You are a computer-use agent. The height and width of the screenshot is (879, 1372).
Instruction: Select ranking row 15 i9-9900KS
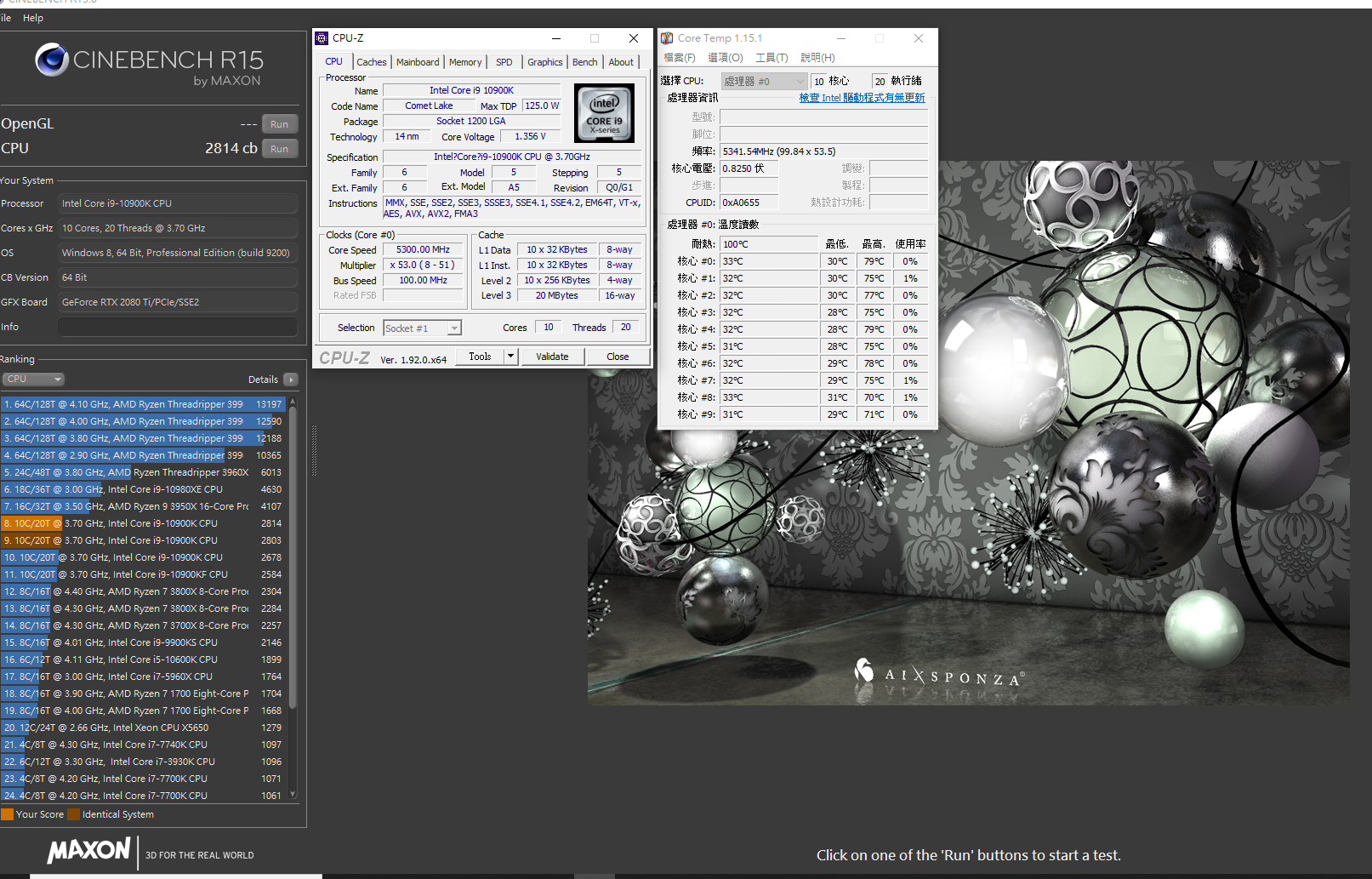pyautogui.click(x=143, y=642)
